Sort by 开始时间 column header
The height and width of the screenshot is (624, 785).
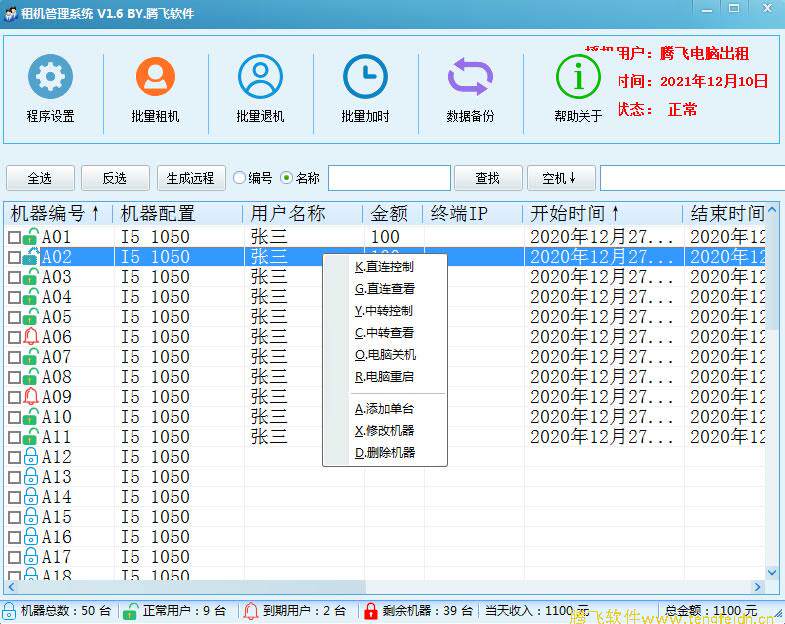tap(602, 214)
